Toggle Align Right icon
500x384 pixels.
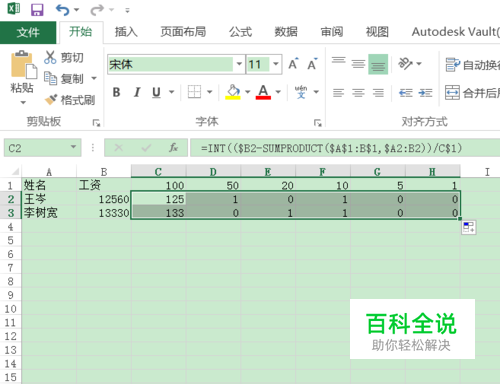378,92
